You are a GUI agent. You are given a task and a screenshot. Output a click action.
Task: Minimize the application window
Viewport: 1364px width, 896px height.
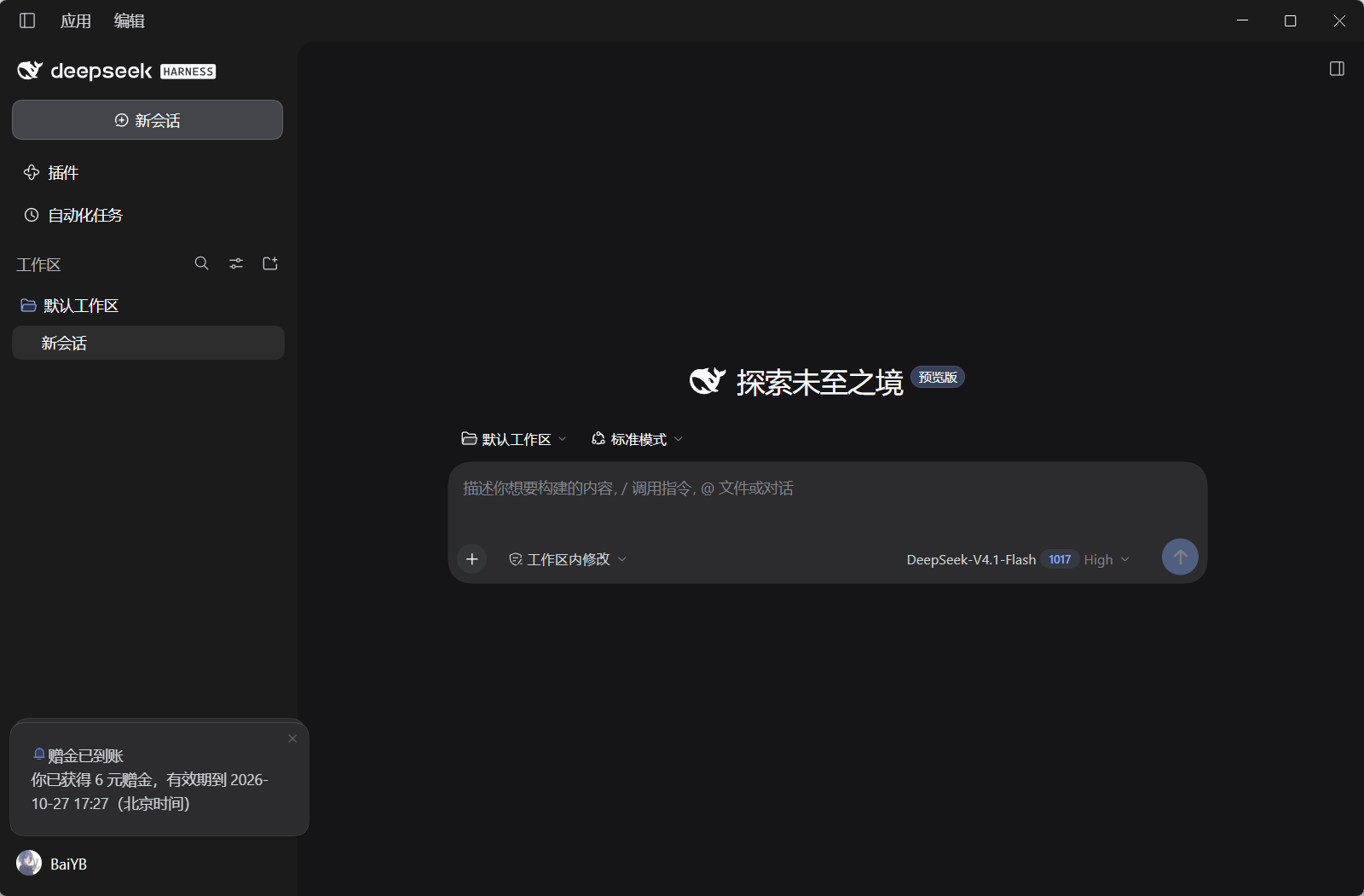[x=1242, y=20]
